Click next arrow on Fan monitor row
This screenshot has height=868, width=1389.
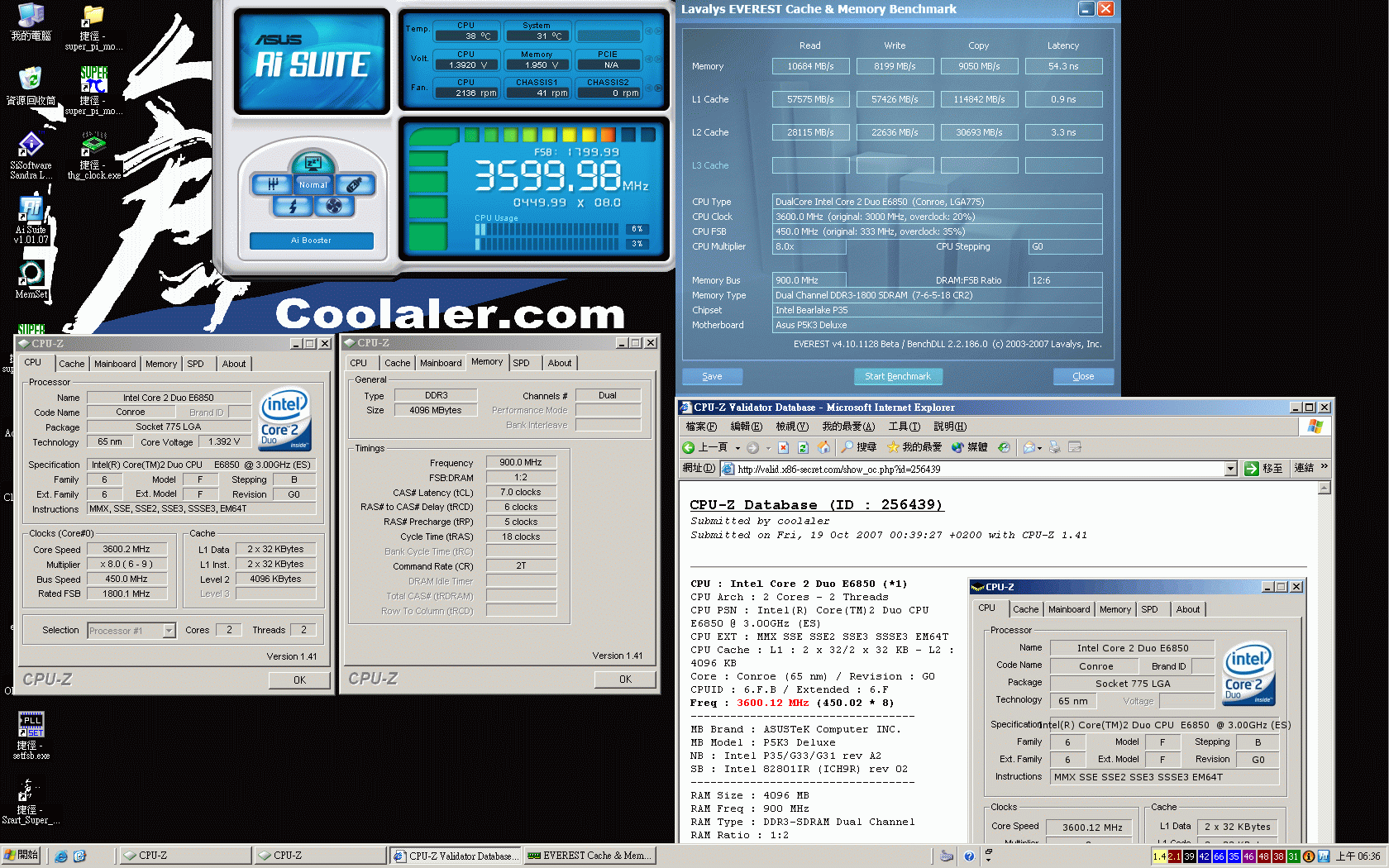(x=658, y=88)
